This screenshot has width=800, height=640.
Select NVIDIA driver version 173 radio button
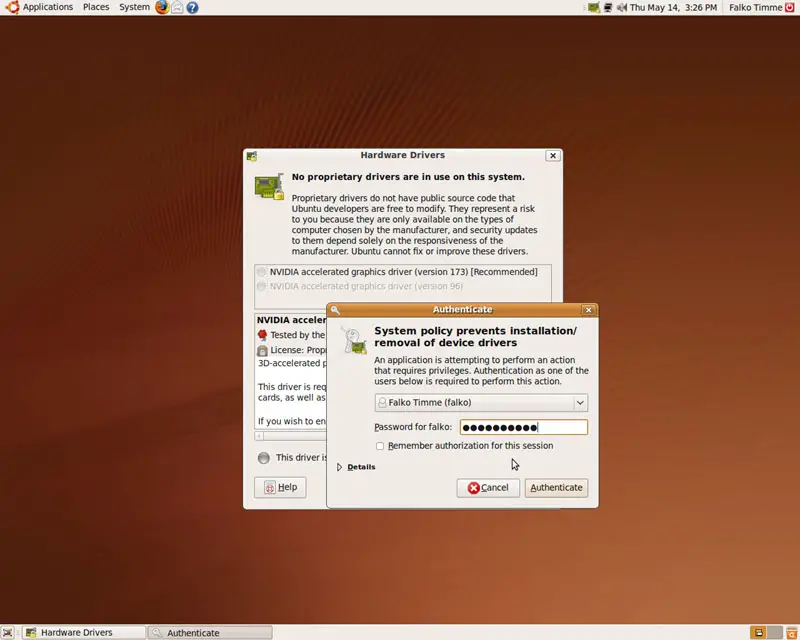coord(262,272)
